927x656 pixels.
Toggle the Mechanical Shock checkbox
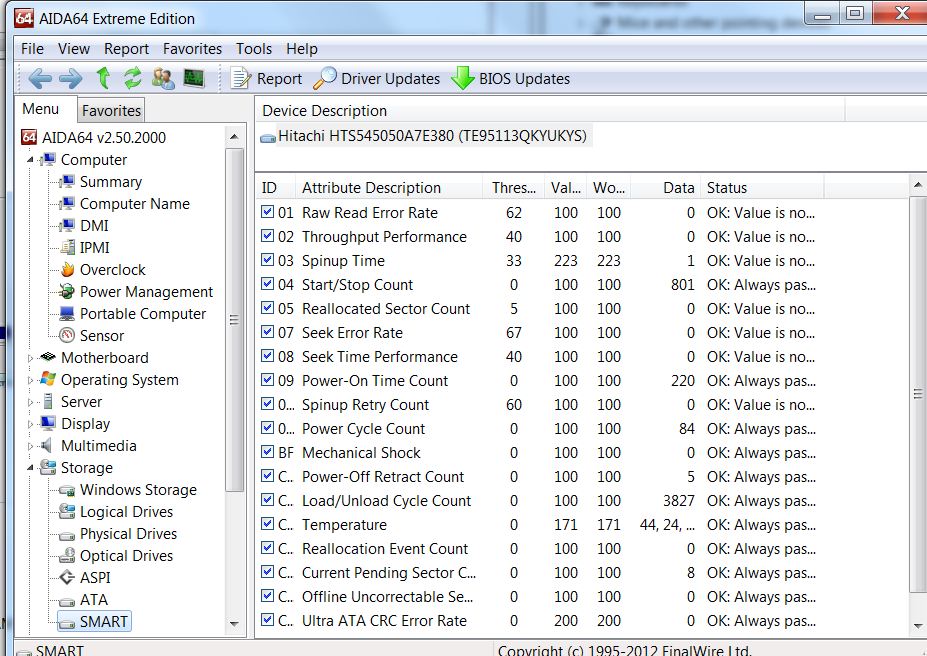coord(267,452)
